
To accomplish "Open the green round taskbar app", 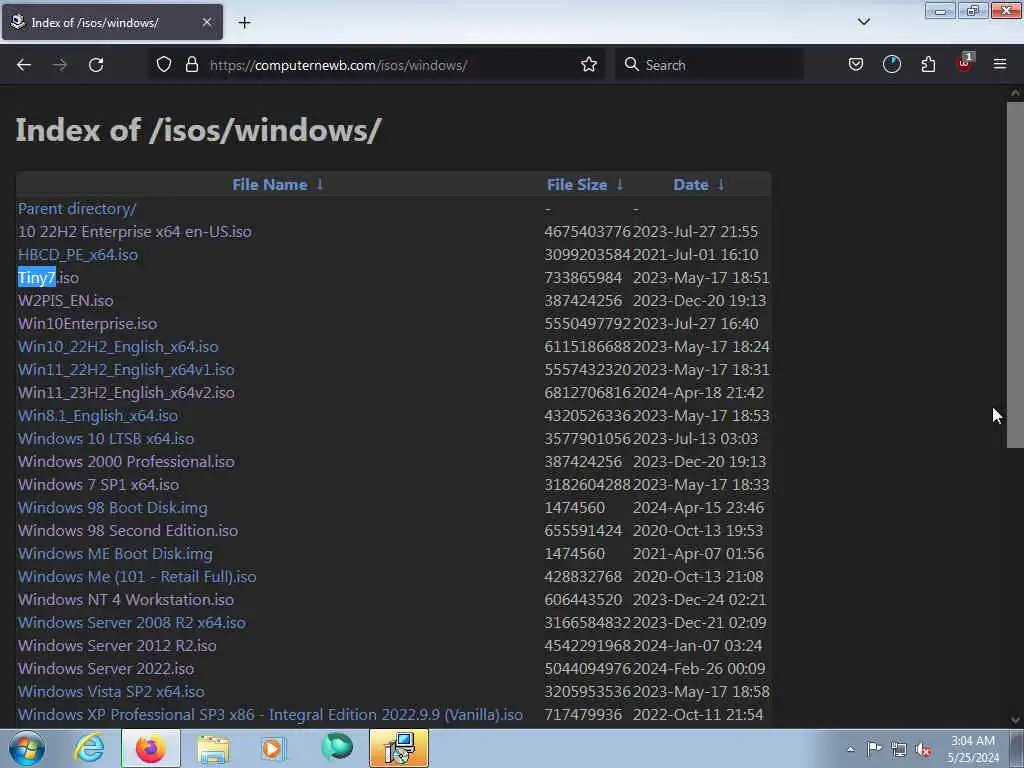I will pos(336,748).
